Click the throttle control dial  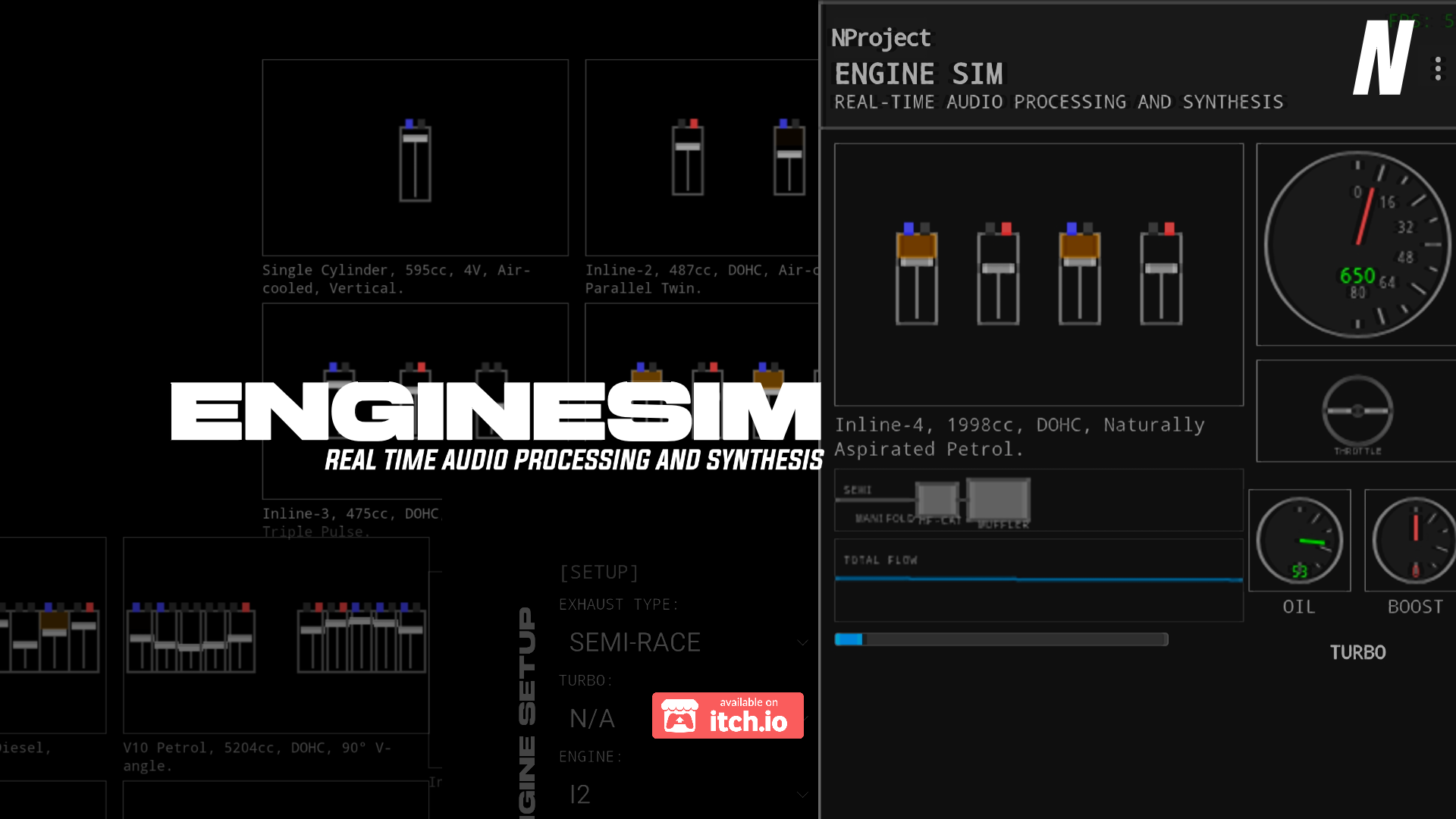click(1357, 411)
